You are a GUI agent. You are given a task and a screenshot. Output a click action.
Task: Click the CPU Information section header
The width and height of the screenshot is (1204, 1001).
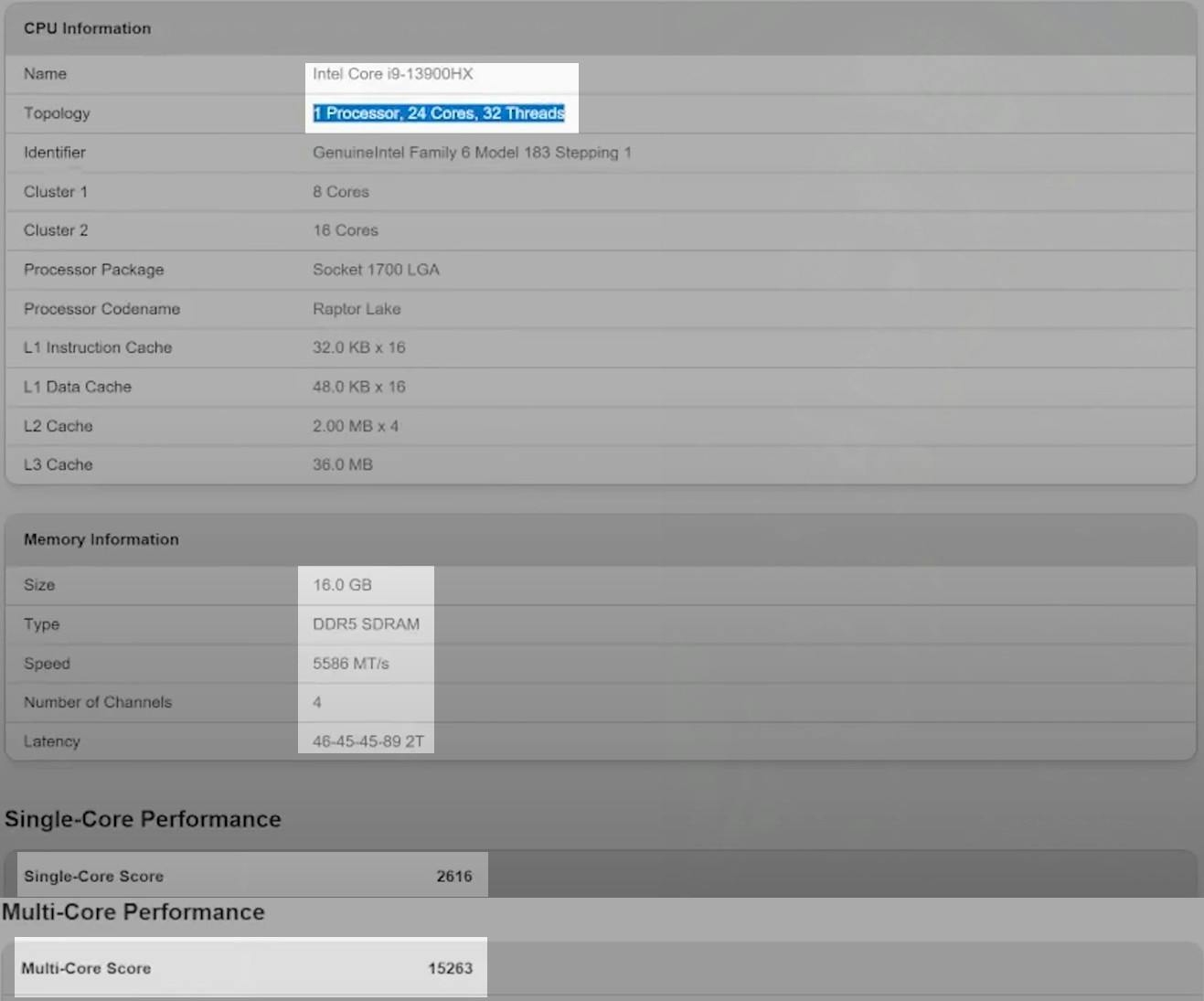(x=88, y=28)
